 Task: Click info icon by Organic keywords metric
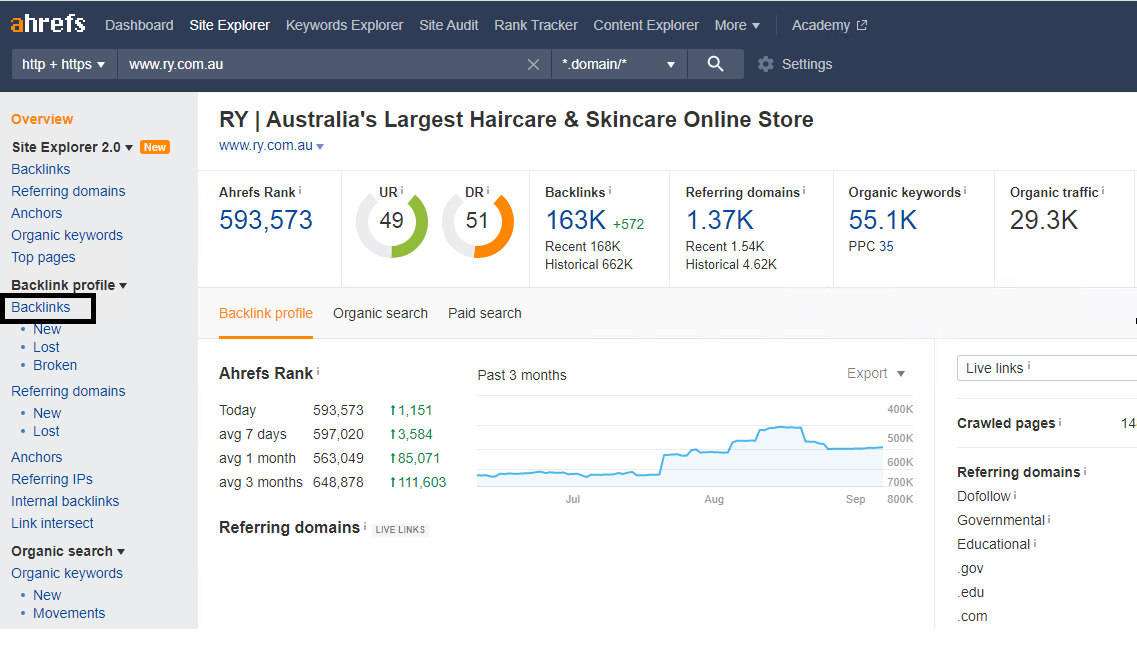(965, 191)
